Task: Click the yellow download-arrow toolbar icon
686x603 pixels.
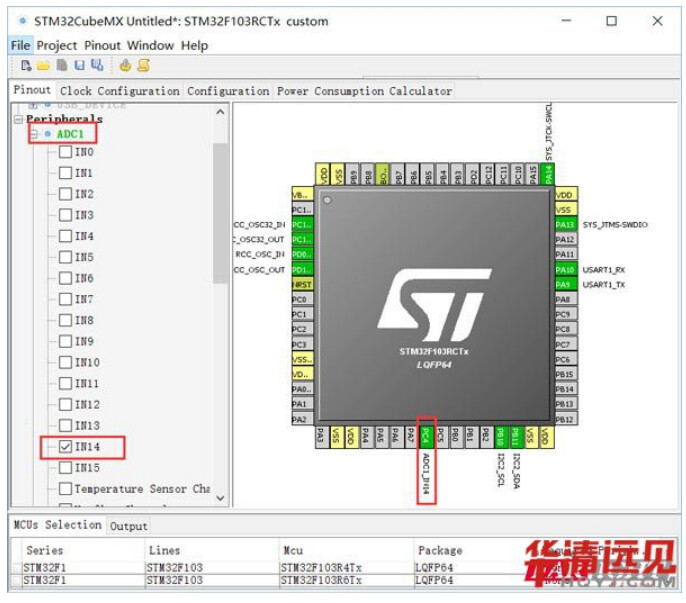Action: 125,65
